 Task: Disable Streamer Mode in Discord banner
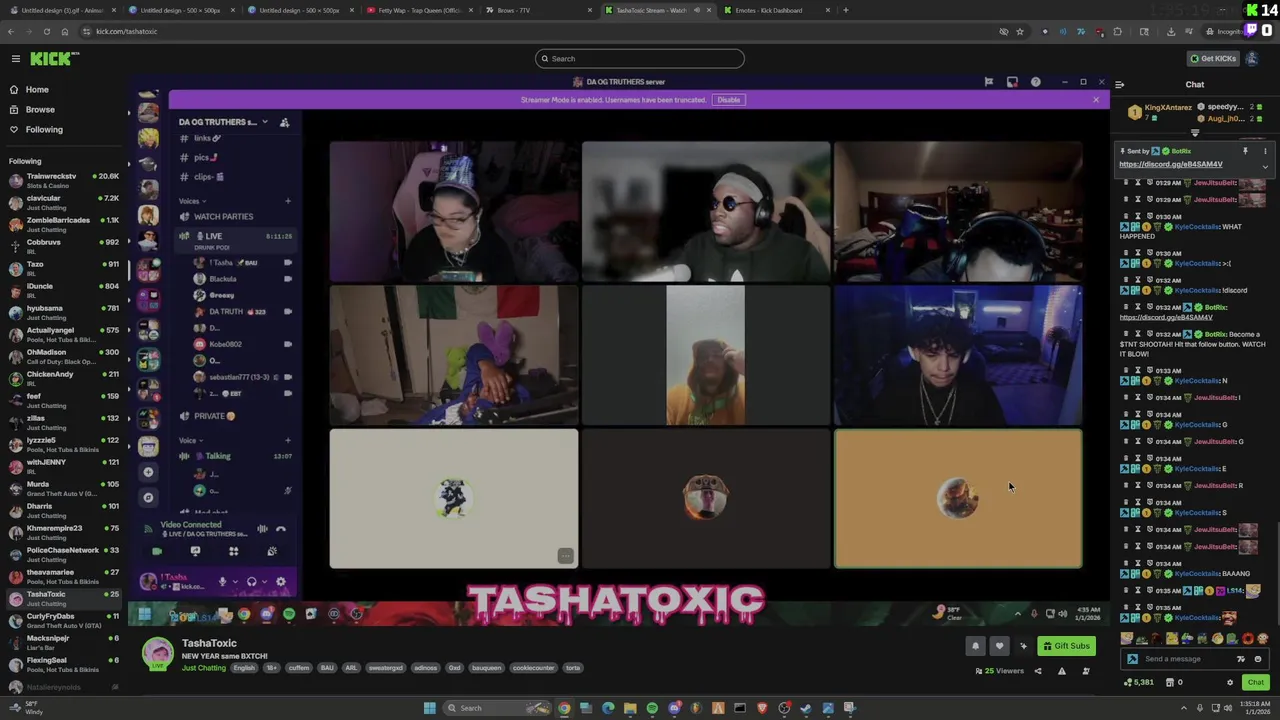tap(728, 100)
